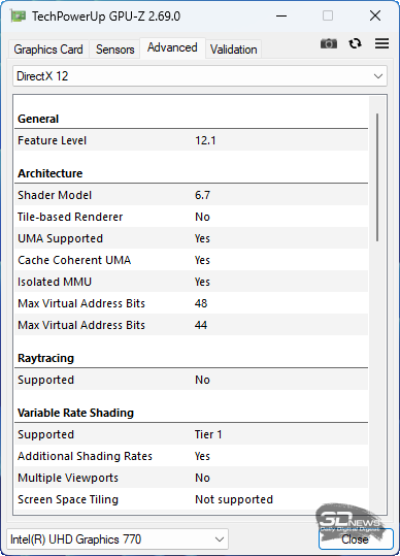
Task: Click the Close button
Action: pyautogui.click(x=356, y=539)
